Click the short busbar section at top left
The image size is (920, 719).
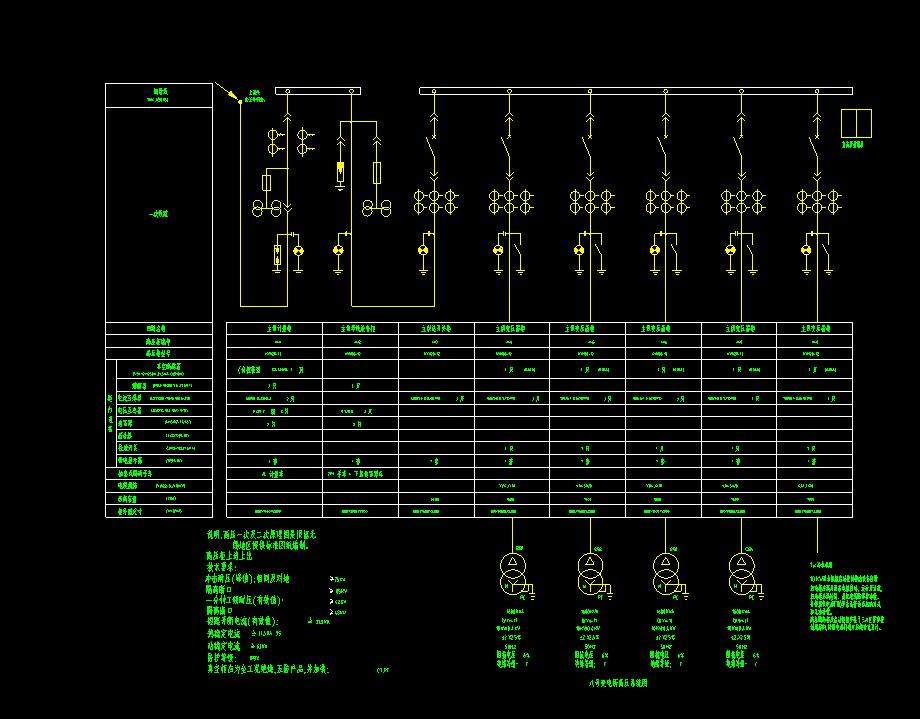[x=318, y=91]
